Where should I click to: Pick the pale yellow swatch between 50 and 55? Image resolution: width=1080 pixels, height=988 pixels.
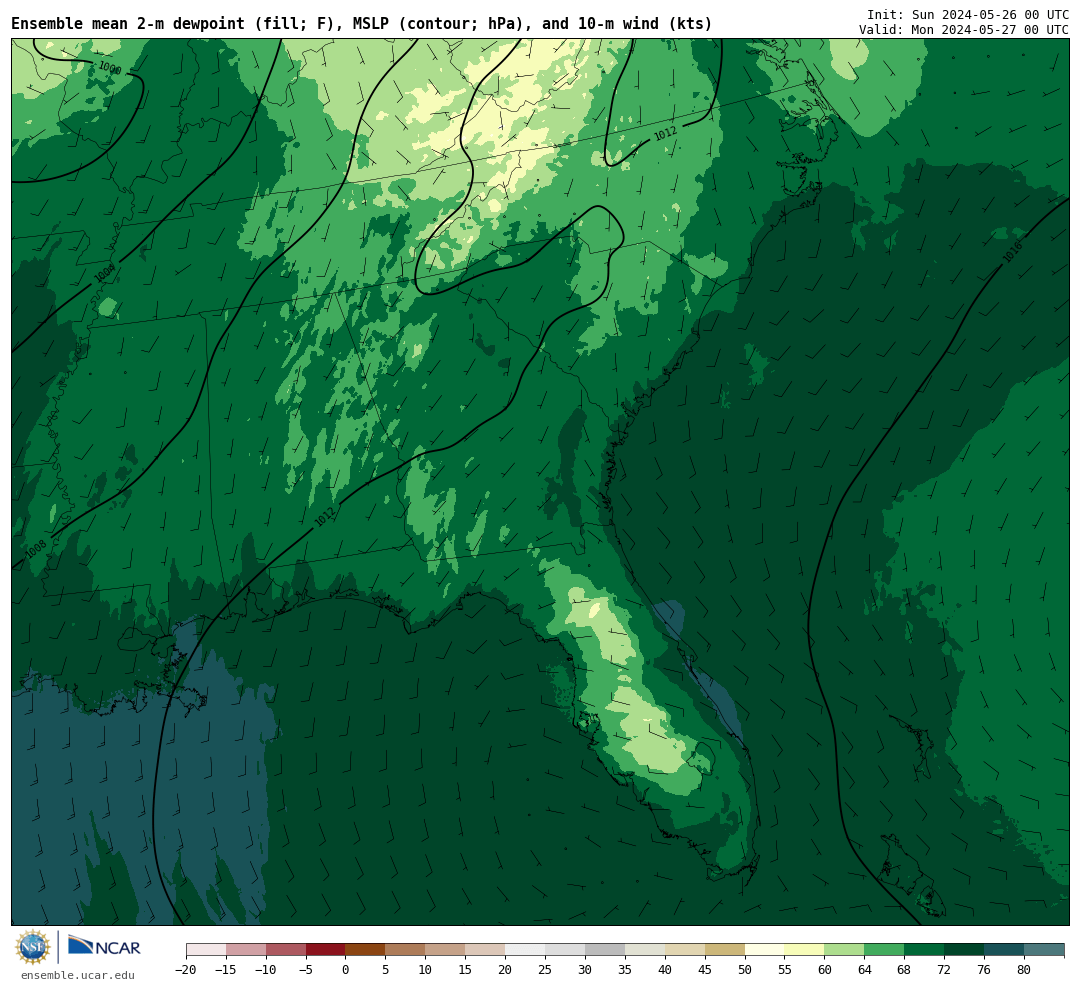[765, 949]
